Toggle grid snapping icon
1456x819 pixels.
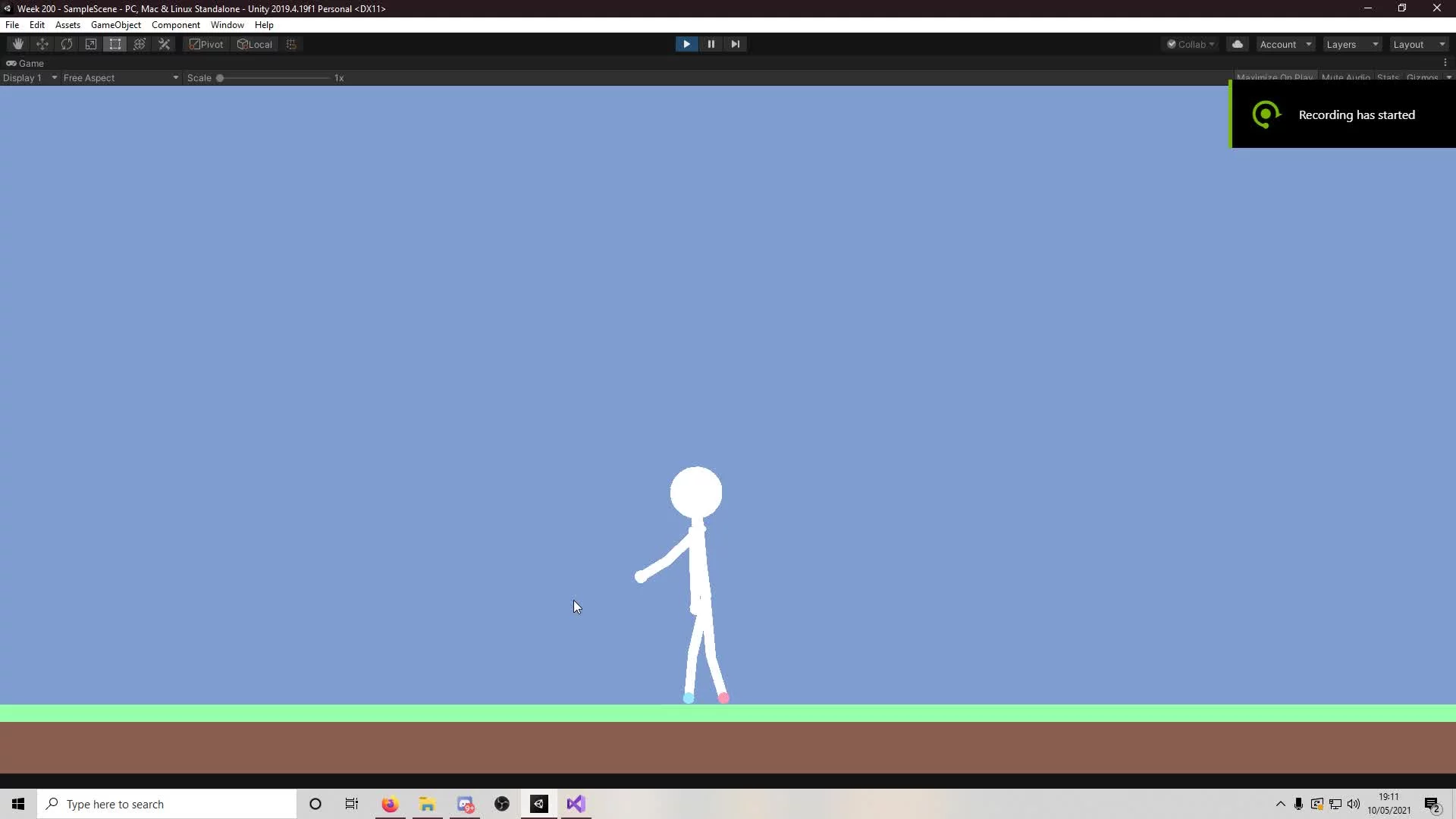point(291,44)
